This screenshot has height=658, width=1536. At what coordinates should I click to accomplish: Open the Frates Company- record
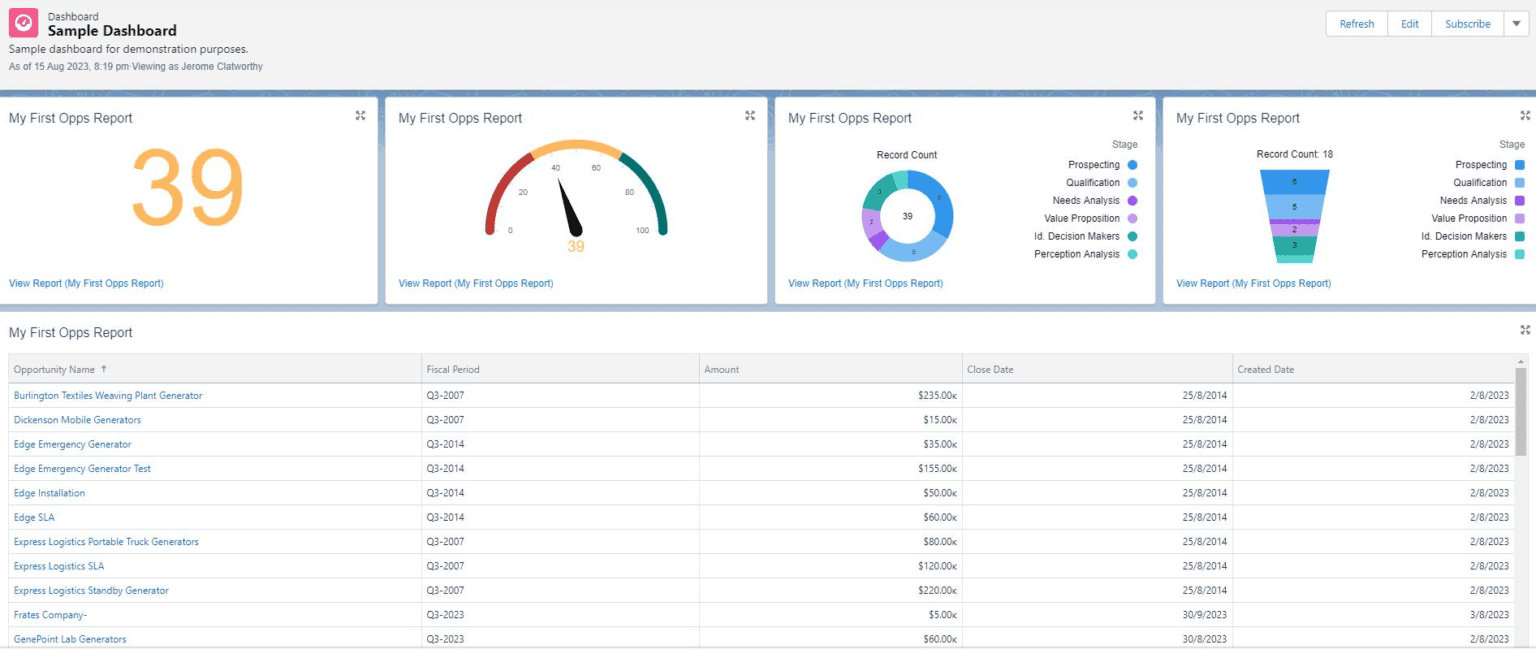[50, 614]
